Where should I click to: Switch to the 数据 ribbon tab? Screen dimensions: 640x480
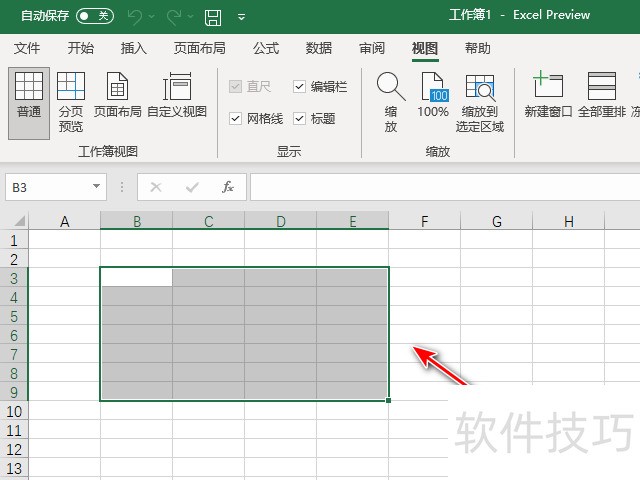click(x=319, y=49)
